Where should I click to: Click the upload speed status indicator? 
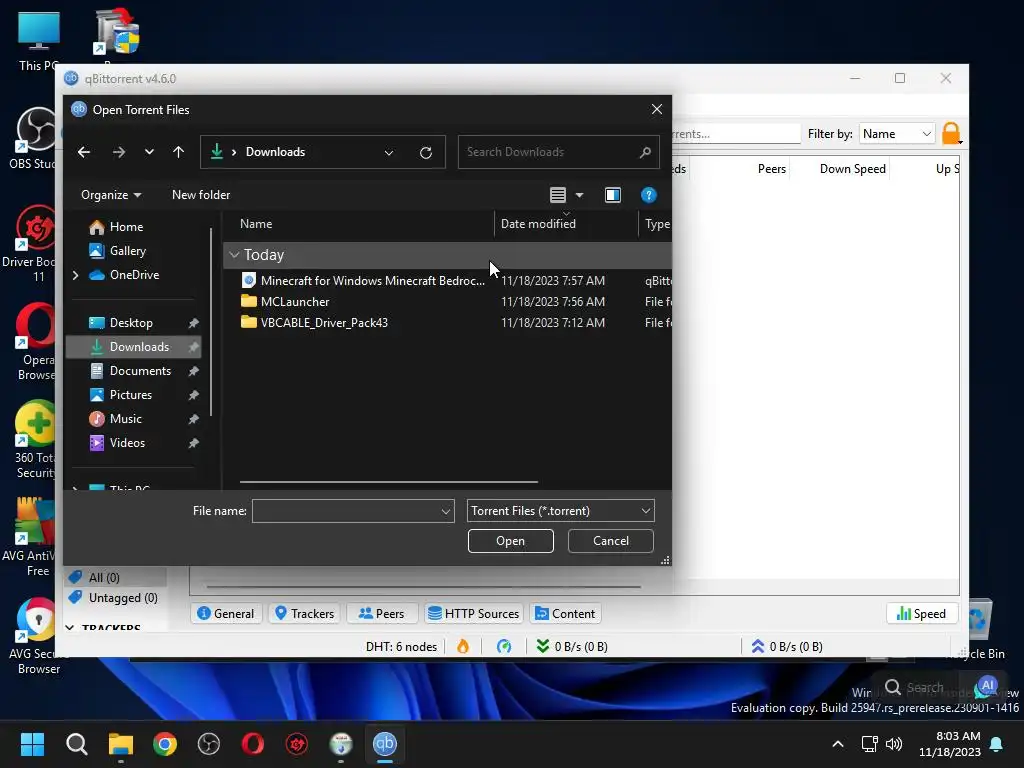(x=786, y=647)
